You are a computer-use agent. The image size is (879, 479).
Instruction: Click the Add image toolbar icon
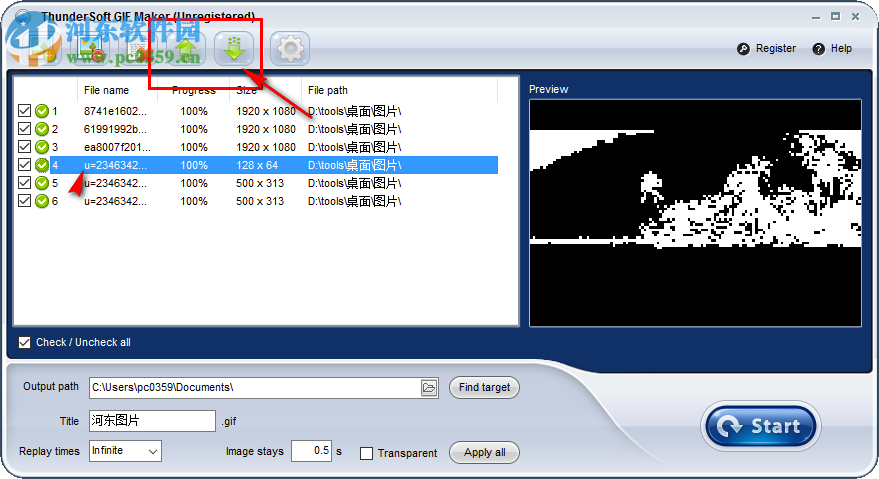pos(44,49)
